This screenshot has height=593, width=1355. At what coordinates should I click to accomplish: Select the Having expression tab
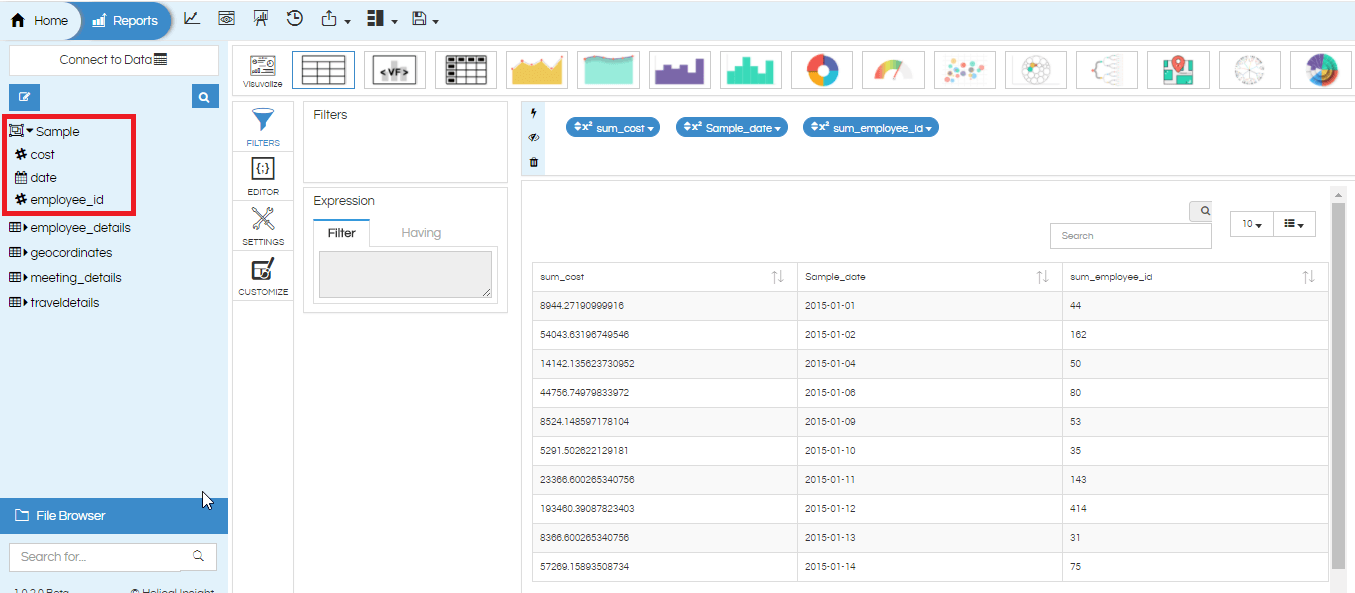[x=421, y=233]
